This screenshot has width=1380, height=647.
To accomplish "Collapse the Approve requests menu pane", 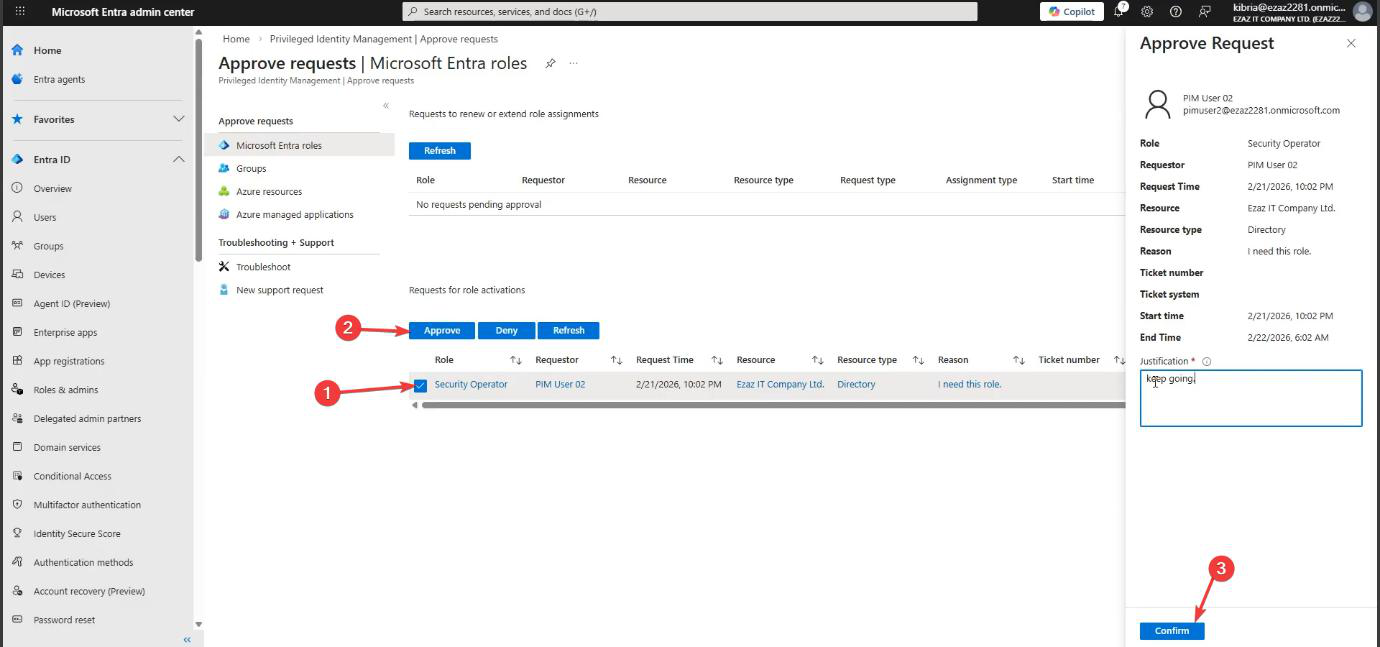I will [x=386, y=106].
